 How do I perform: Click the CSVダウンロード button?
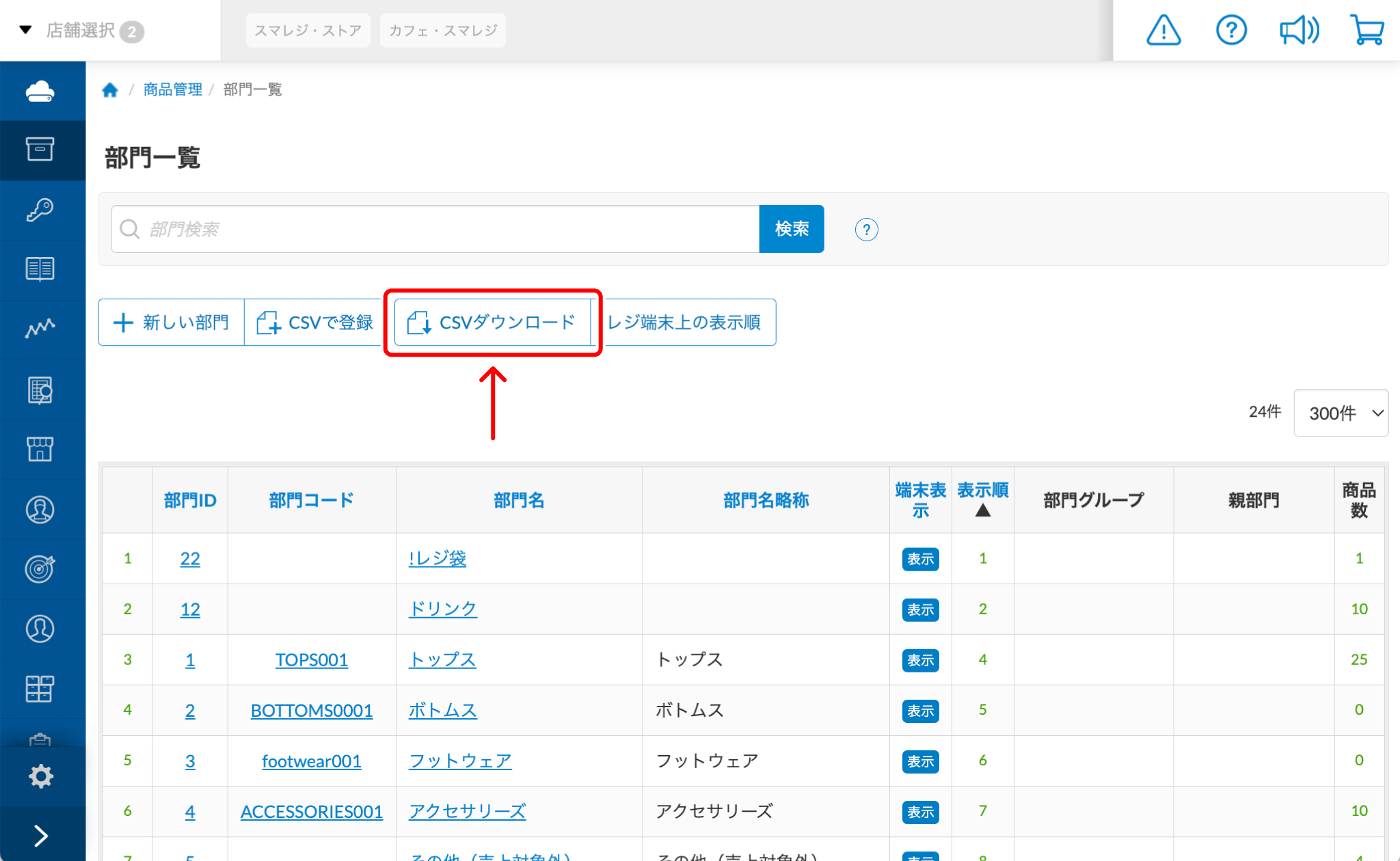(x=492, y=323)
